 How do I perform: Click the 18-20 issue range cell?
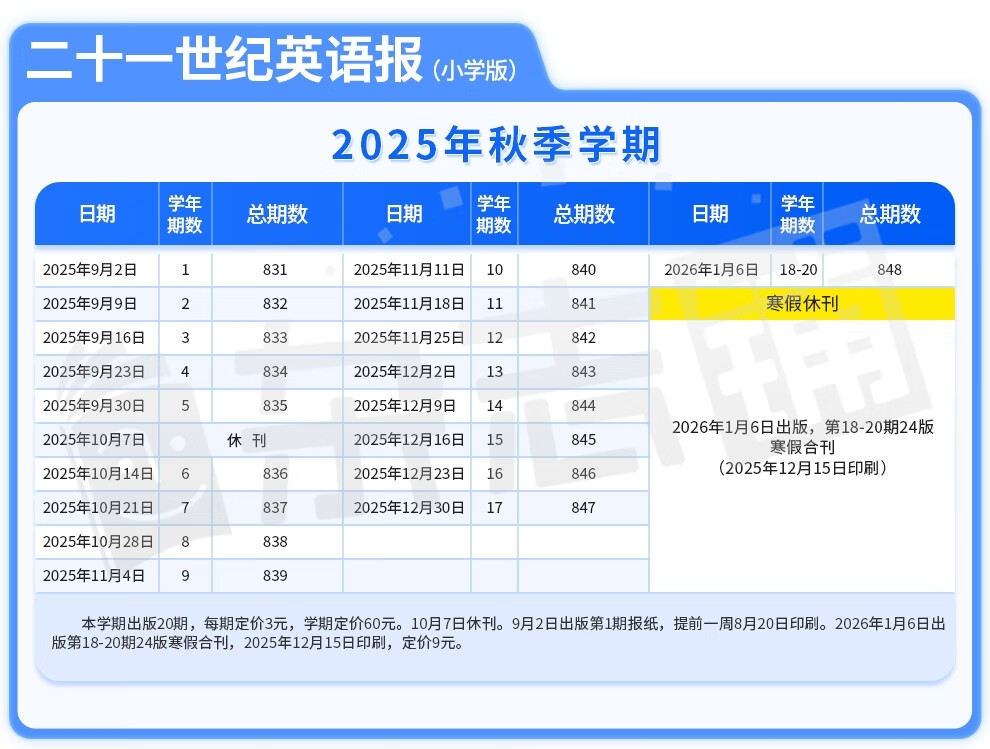[798, 270]
